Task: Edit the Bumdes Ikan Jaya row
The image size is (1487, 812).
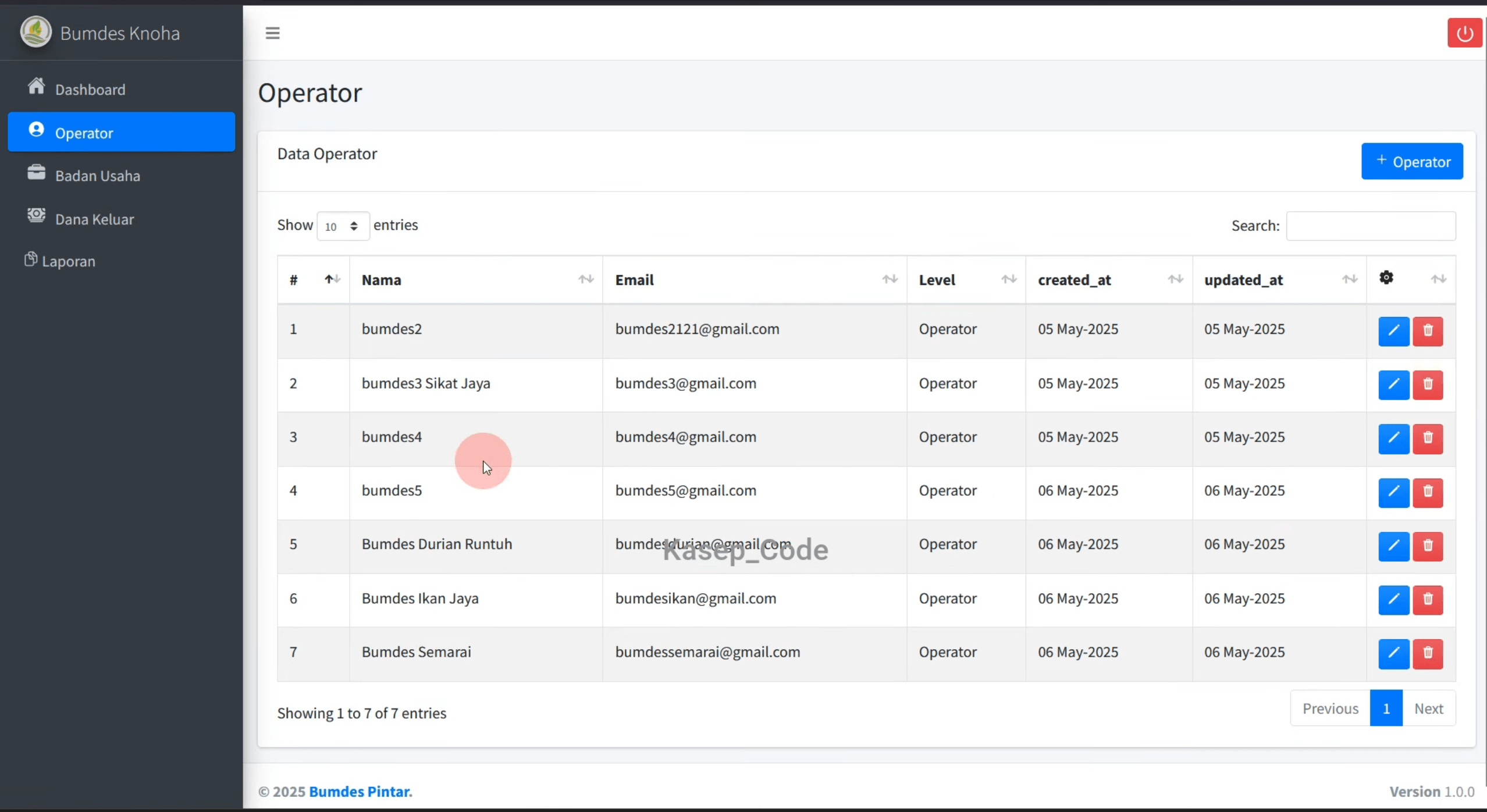Action: (1394, 600)
